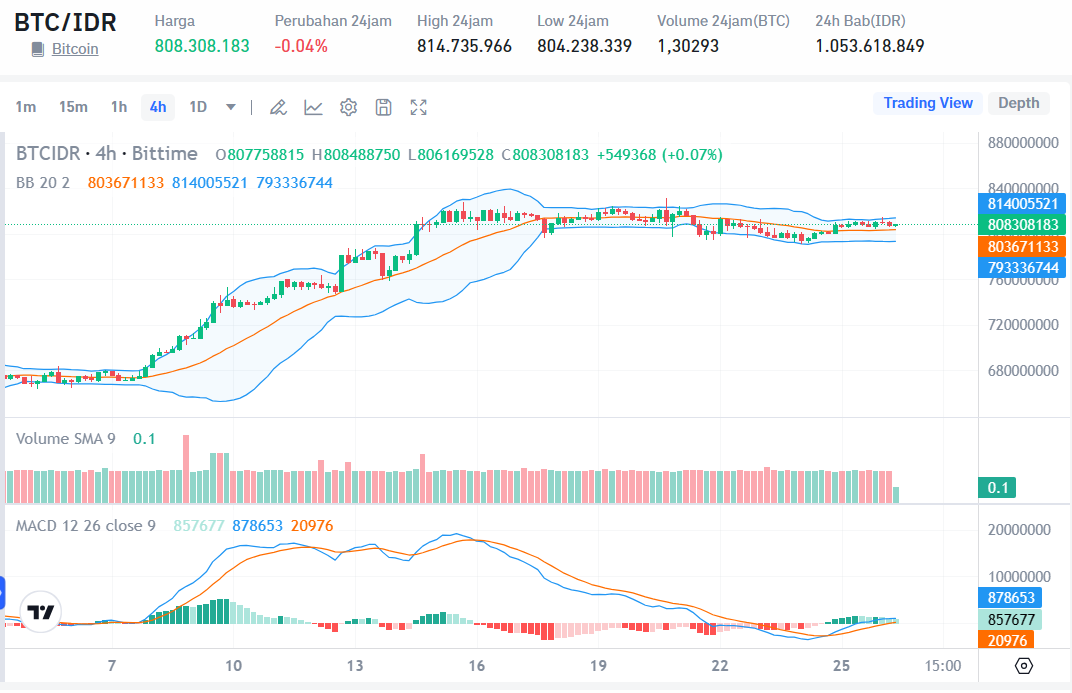Open the Bitcoin info link
Image resolution: width=1072 pixels, height=693 pixels.
tap(75, 49)
